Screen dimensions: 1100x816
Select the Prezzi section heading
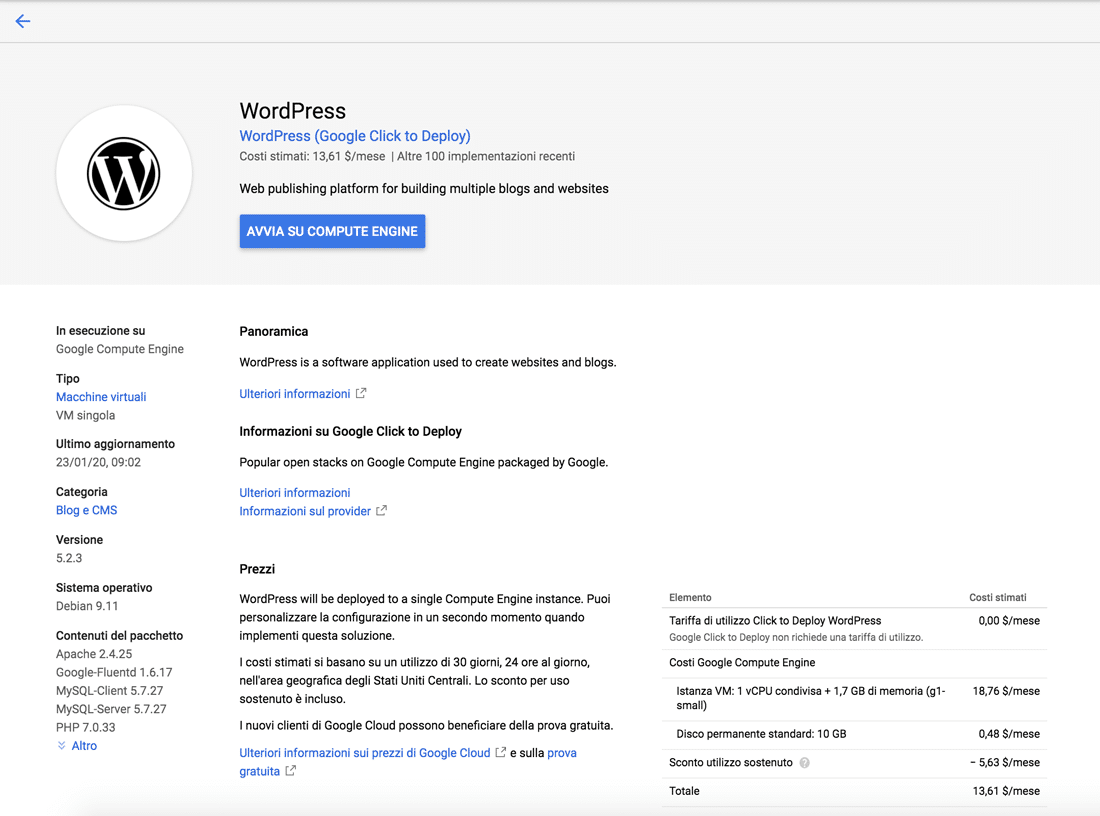pyautogui.click(x=257, y=569)
